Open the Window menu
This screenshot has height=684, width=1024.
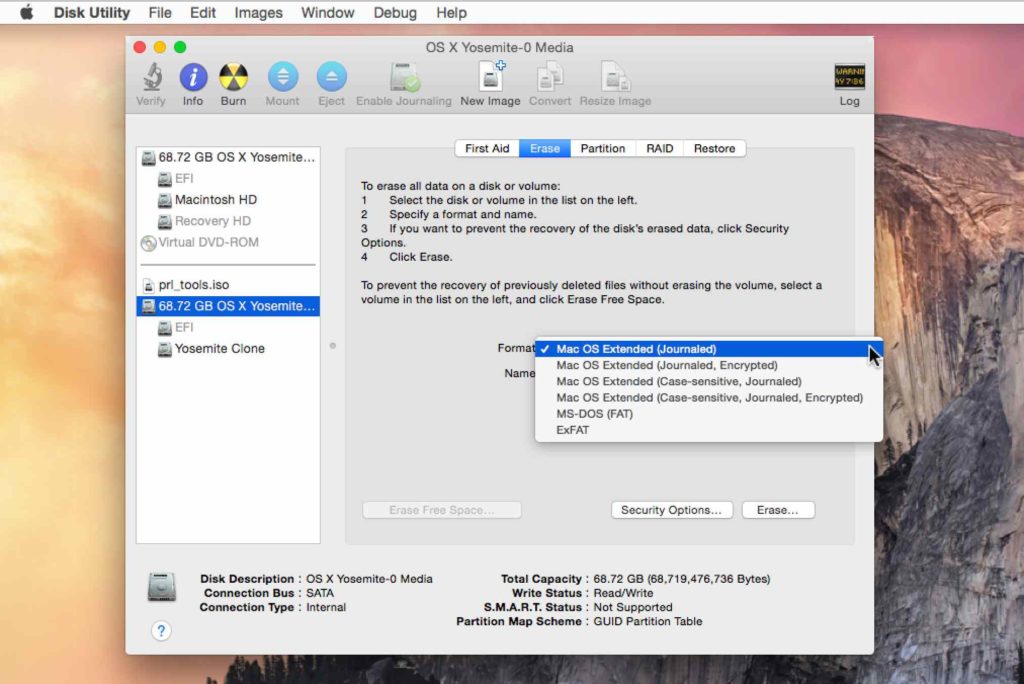(x=328, y=12)
